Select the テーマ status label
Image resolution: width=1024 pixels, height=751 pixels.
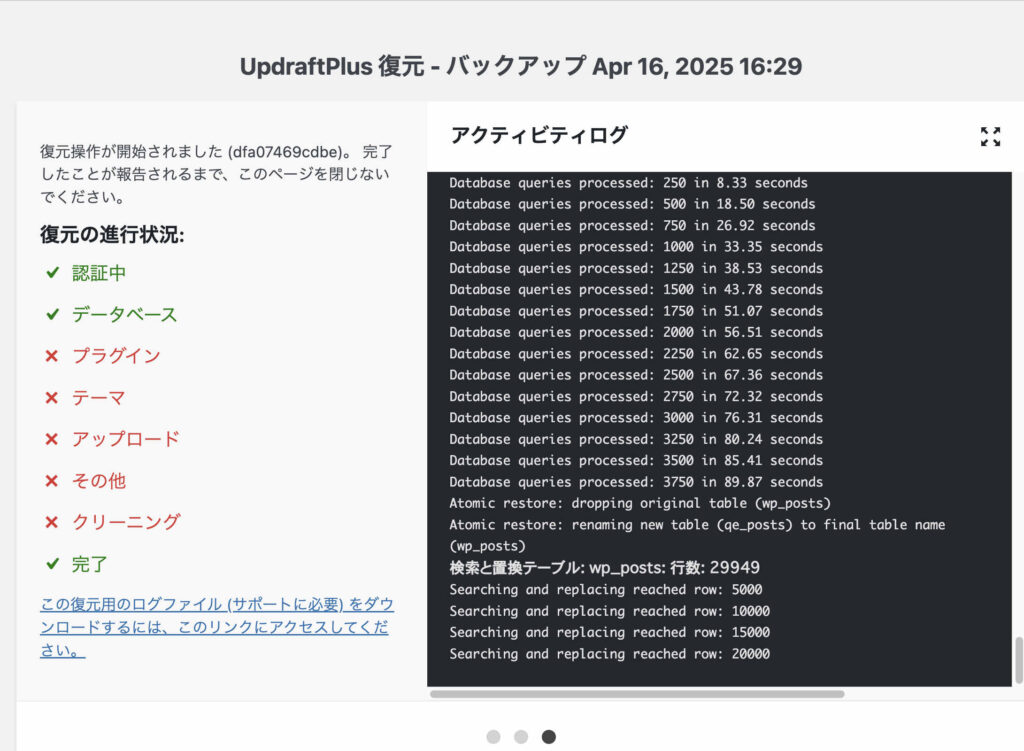click(x=99, y=398)
